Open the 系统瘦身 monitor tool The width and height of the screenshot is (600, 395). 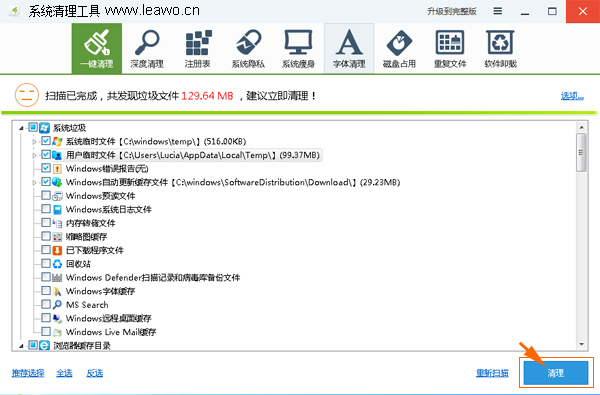(x=298, y=48)
